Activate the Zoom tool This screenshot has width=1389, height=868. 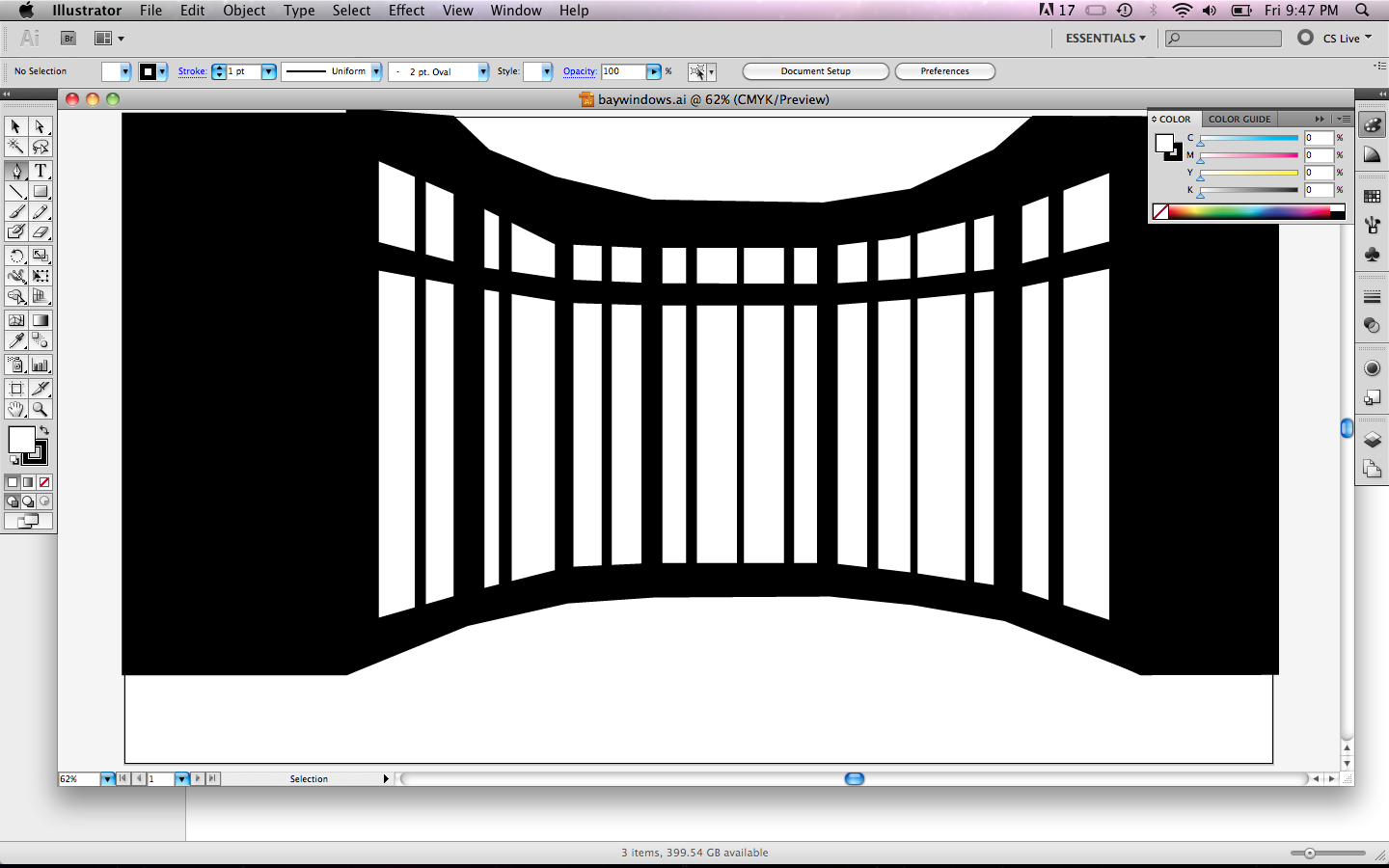(41, 409)
